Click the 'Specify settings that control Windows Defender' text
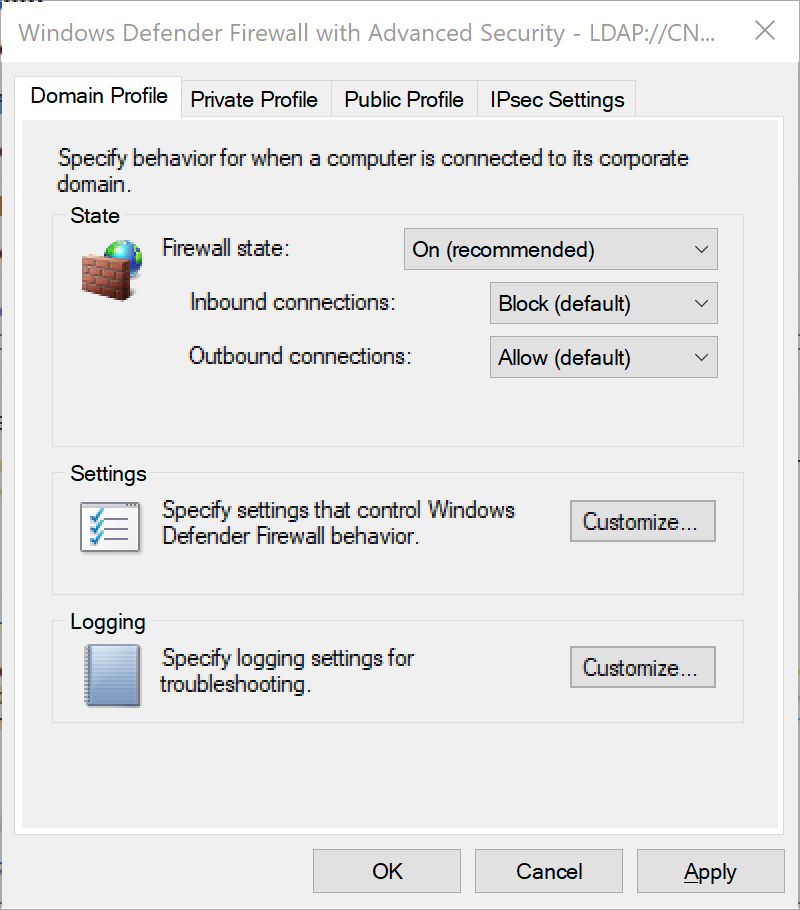The image size is (800, 910). coord(338,523)
